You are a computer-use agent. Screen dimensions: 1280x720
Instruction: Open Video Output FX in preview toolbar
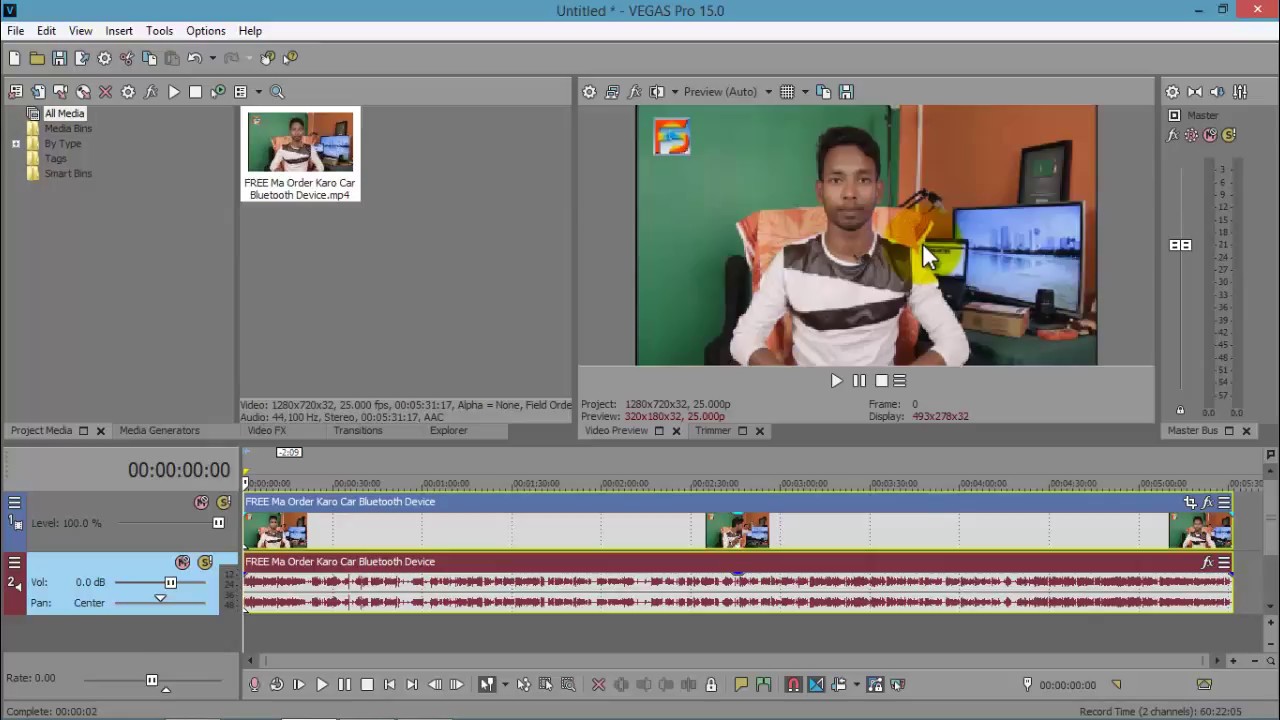tap(634, 92)
